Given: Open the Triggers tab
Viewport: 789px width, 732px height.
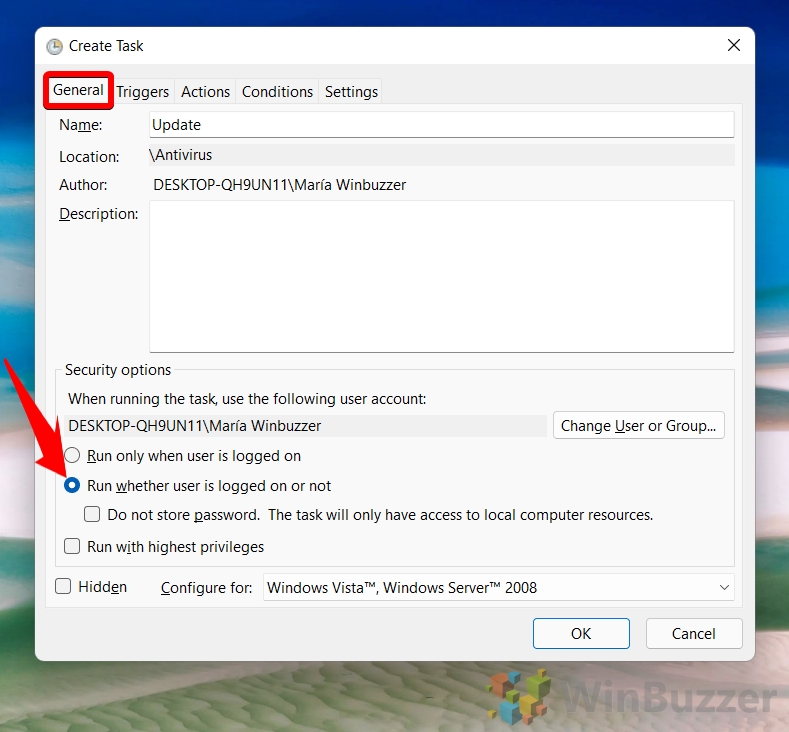Looking at the screenshot, I should pos(142,92).
